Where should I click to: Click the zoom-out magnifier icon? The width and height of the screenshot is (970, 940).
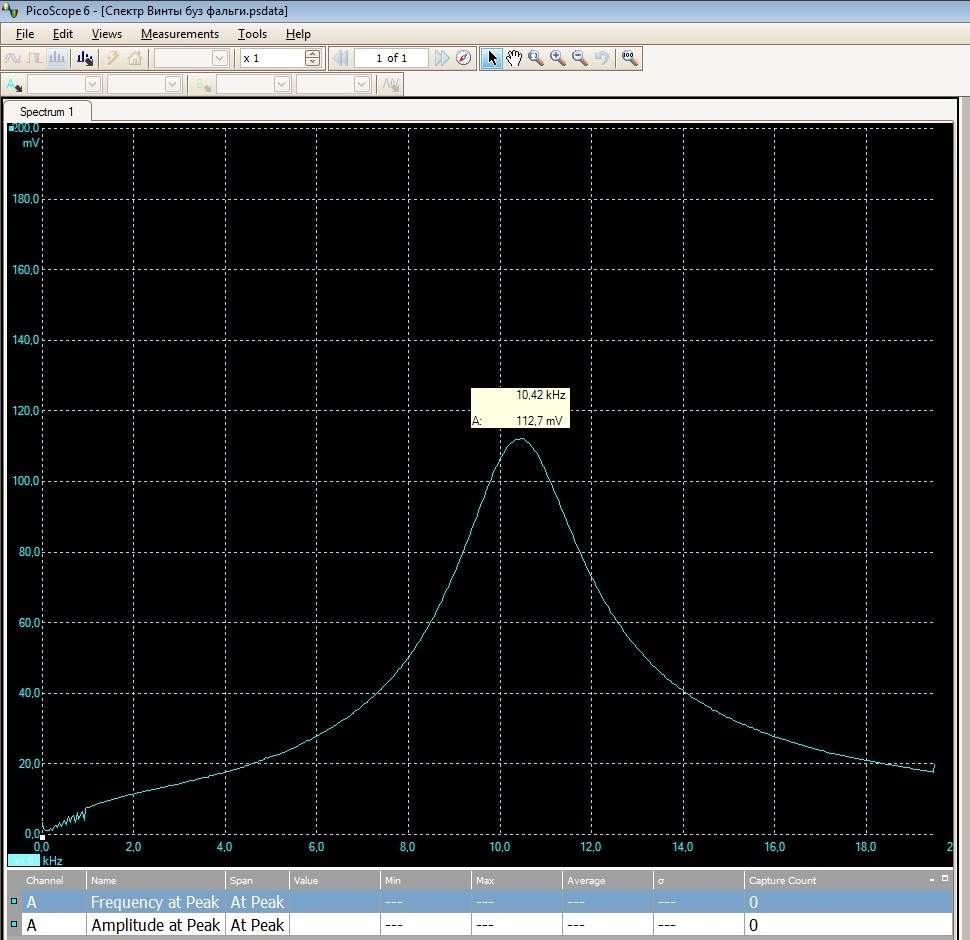click(580, 58)
